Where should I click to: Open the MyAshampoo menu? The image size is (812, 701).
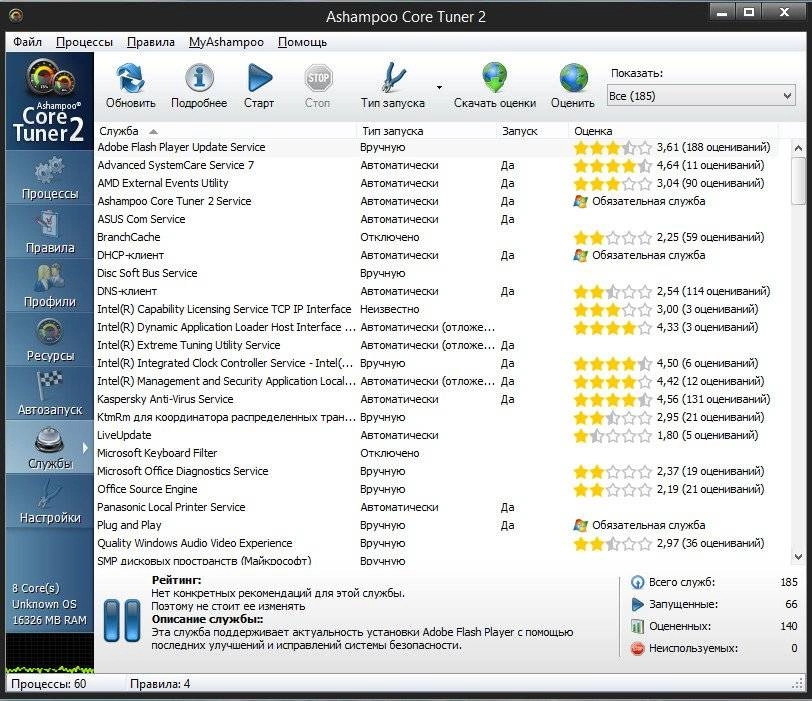pyautogui.click(x=226, y=42)
